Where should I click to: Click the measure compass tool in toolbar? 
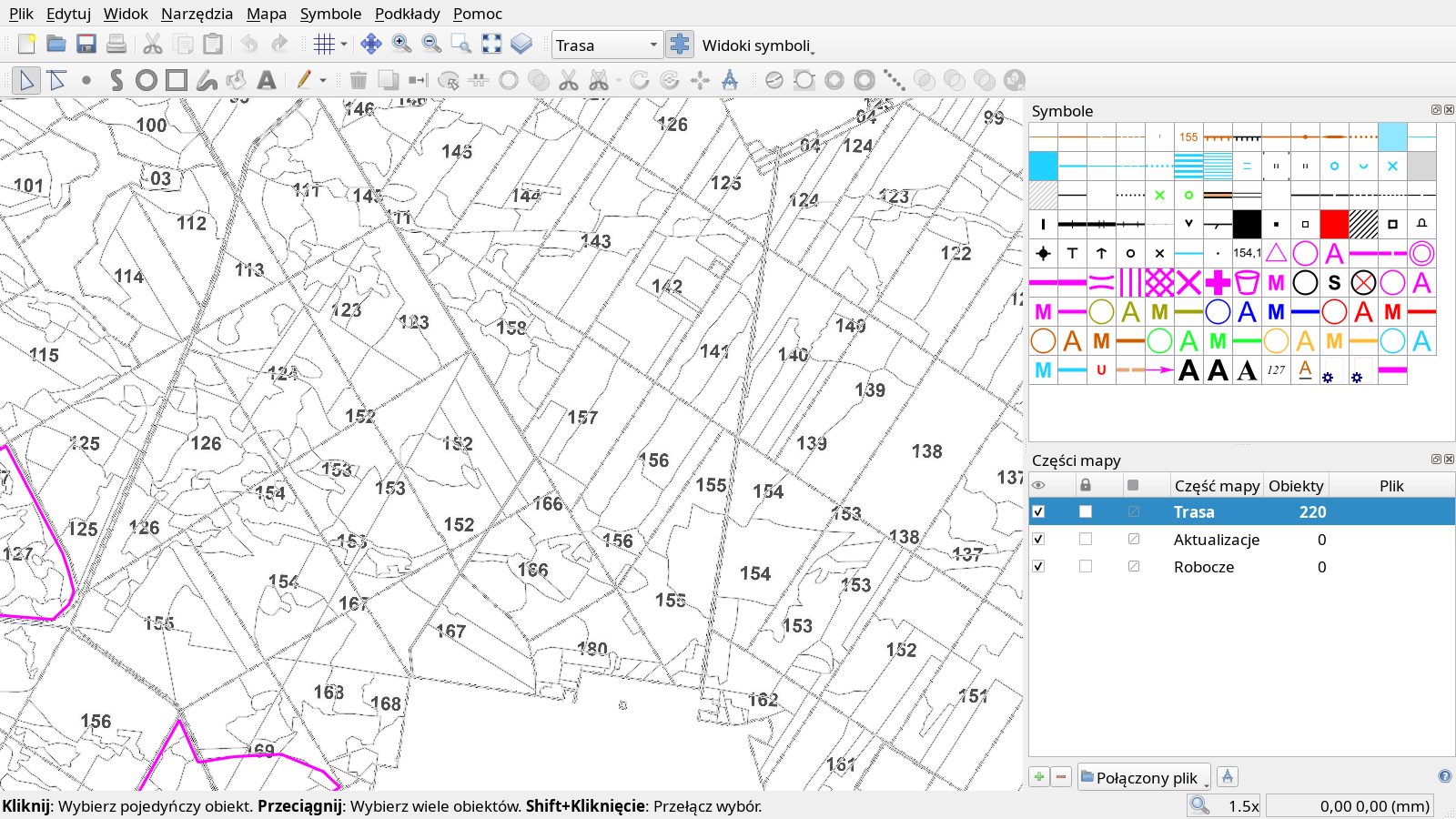point(730,80)
